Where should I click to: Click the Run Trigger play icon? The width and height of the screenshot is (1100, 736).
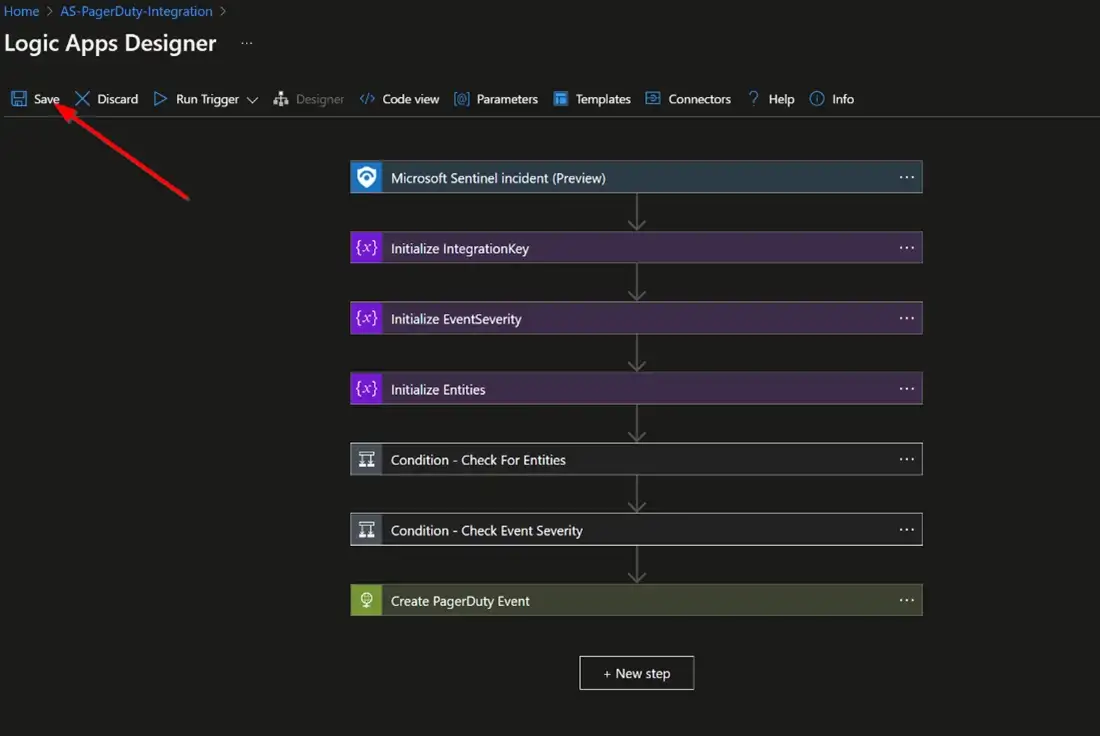click(x=160, y=99)
